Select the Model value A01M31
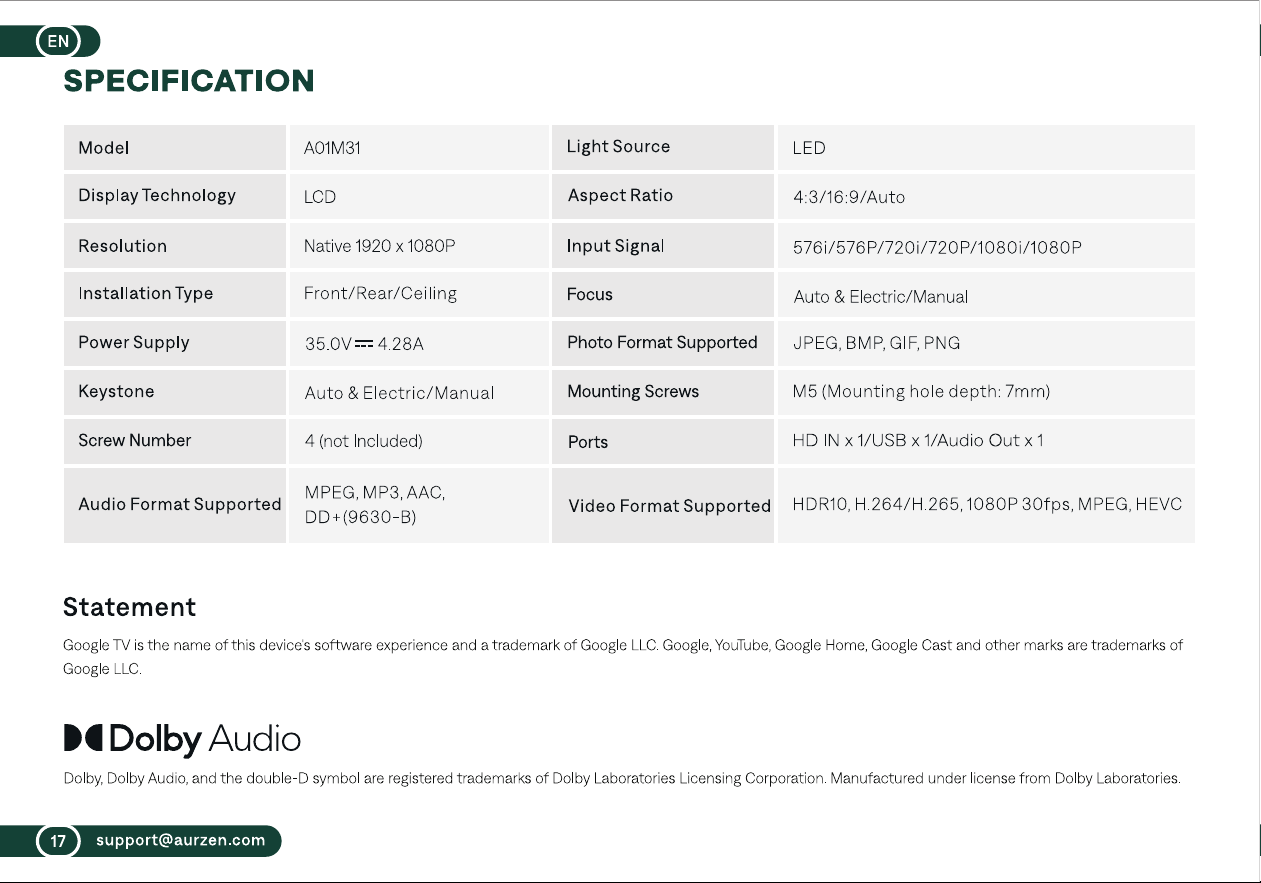Image resolution: width=1261 pixels, height=883 pixels. 332,148
